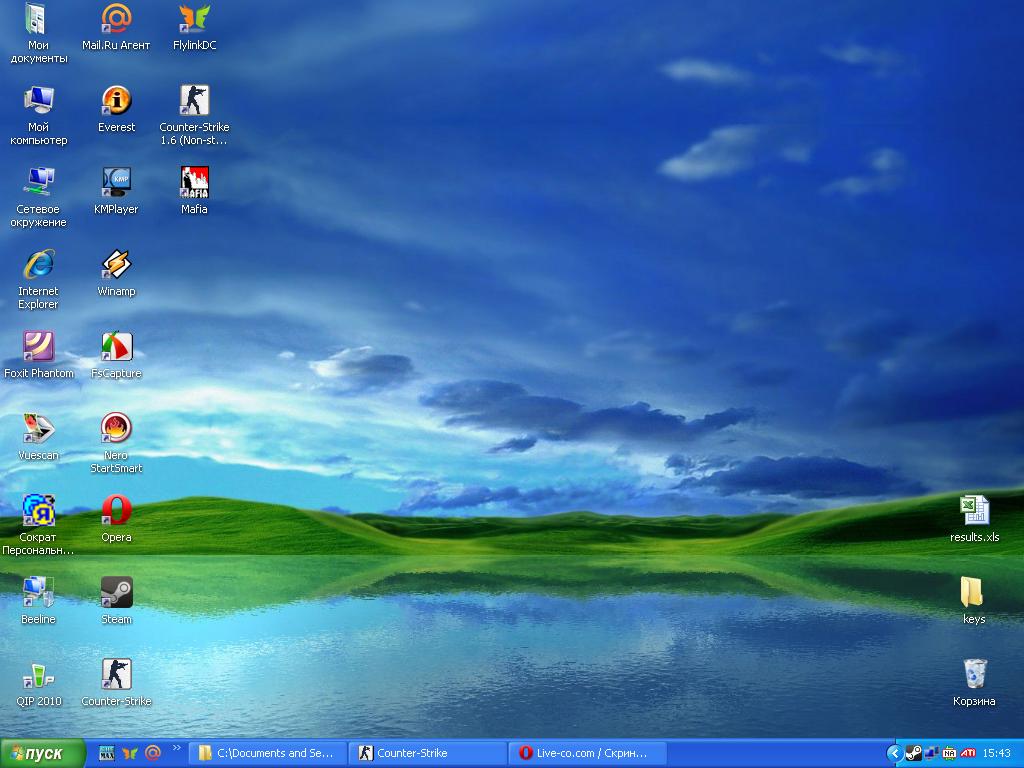Click the Winamp desktop shortcut

[x=116, y=265]
